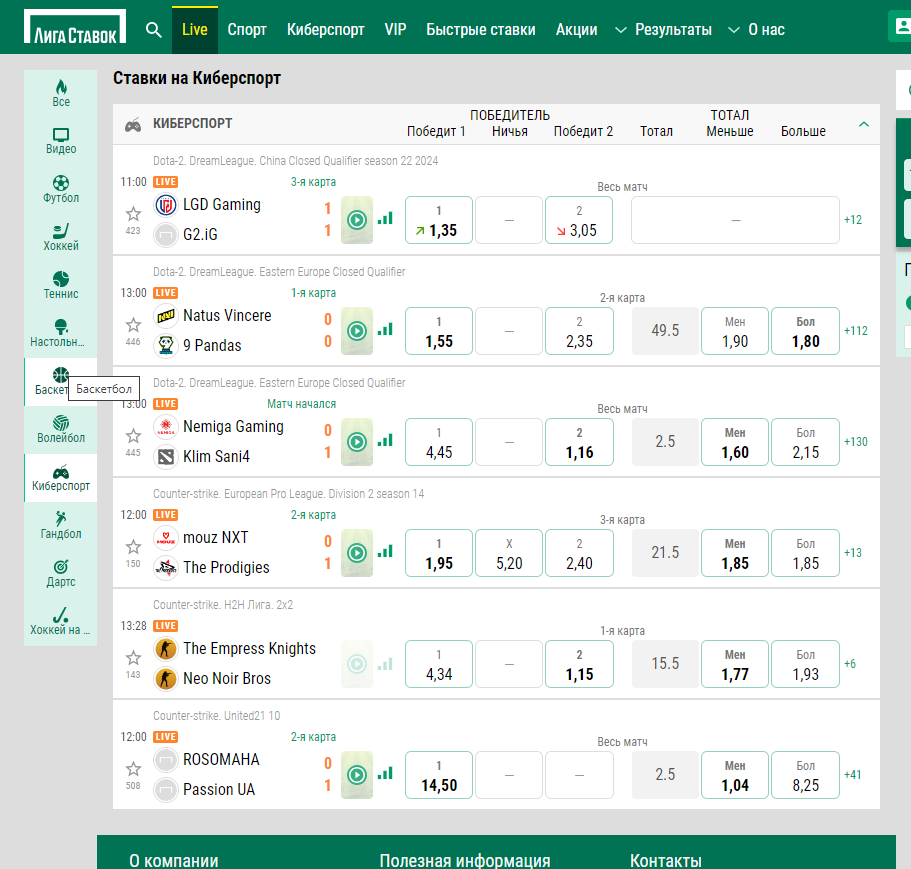Open Быстрые ставки menu item
This screenshot has height=869, width=911.
click(x=480, y=30)
